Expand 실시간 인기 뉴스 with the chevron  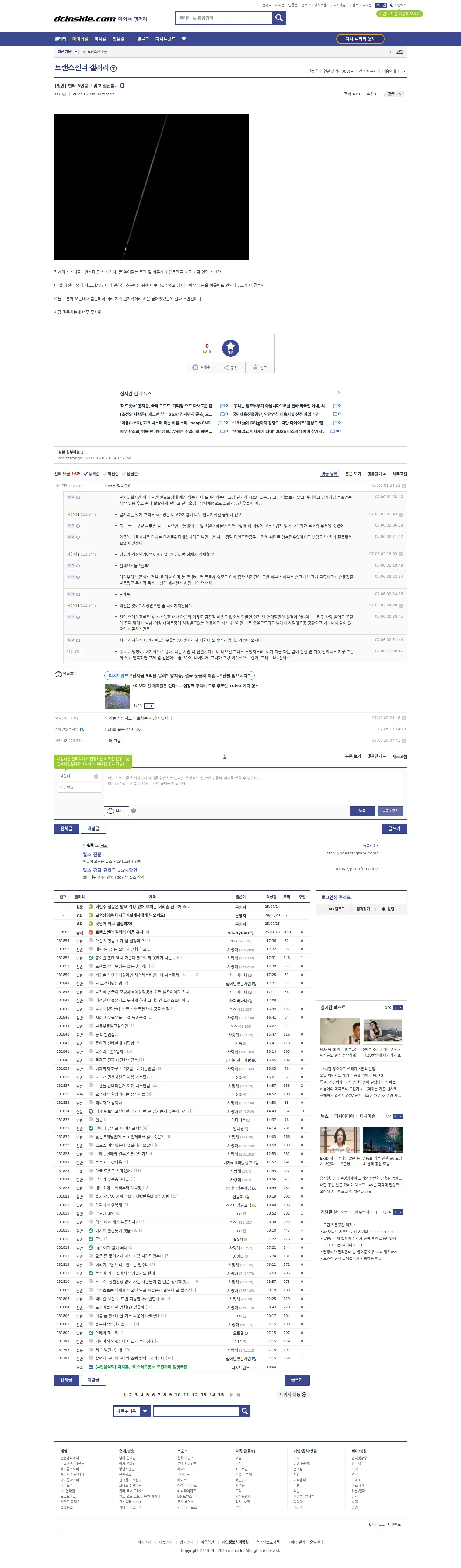pyautogui.click(x=339, y=393)
